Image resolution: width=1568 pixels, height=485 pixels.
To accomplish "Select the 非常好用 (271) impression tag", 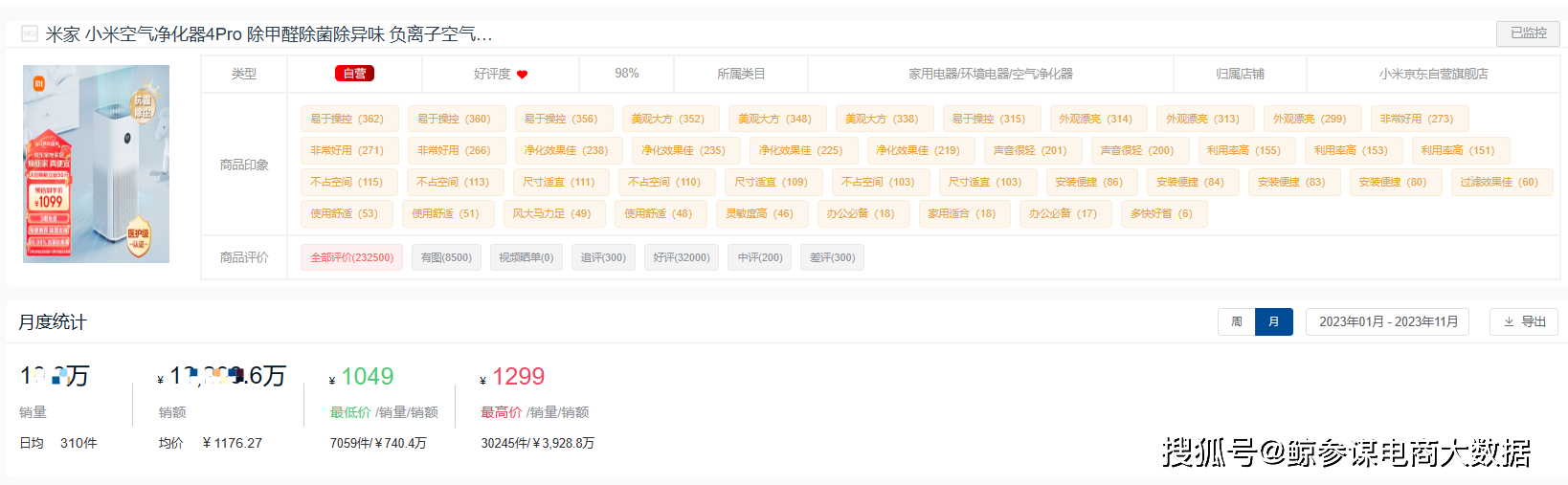I will (347, 150).
